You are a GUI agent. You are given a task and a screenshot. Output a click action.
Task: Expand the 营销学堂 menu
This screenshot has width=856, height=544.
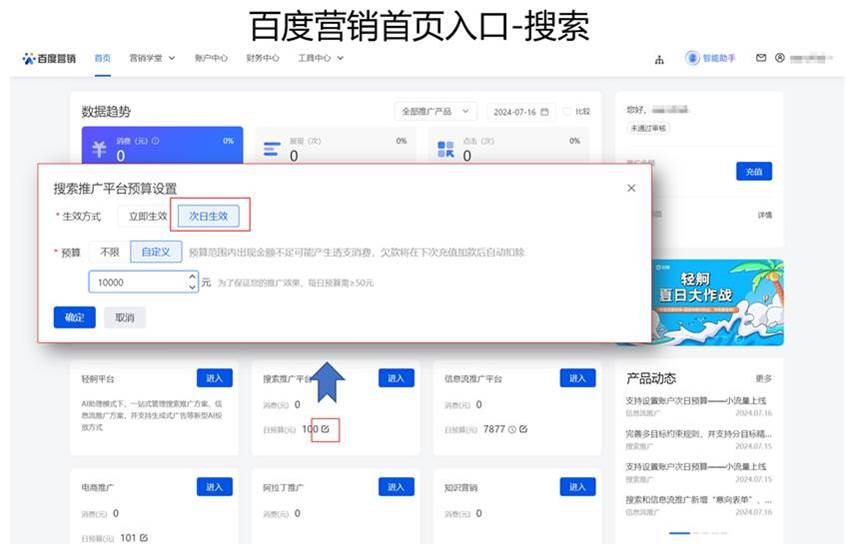(x=152, y=58)
